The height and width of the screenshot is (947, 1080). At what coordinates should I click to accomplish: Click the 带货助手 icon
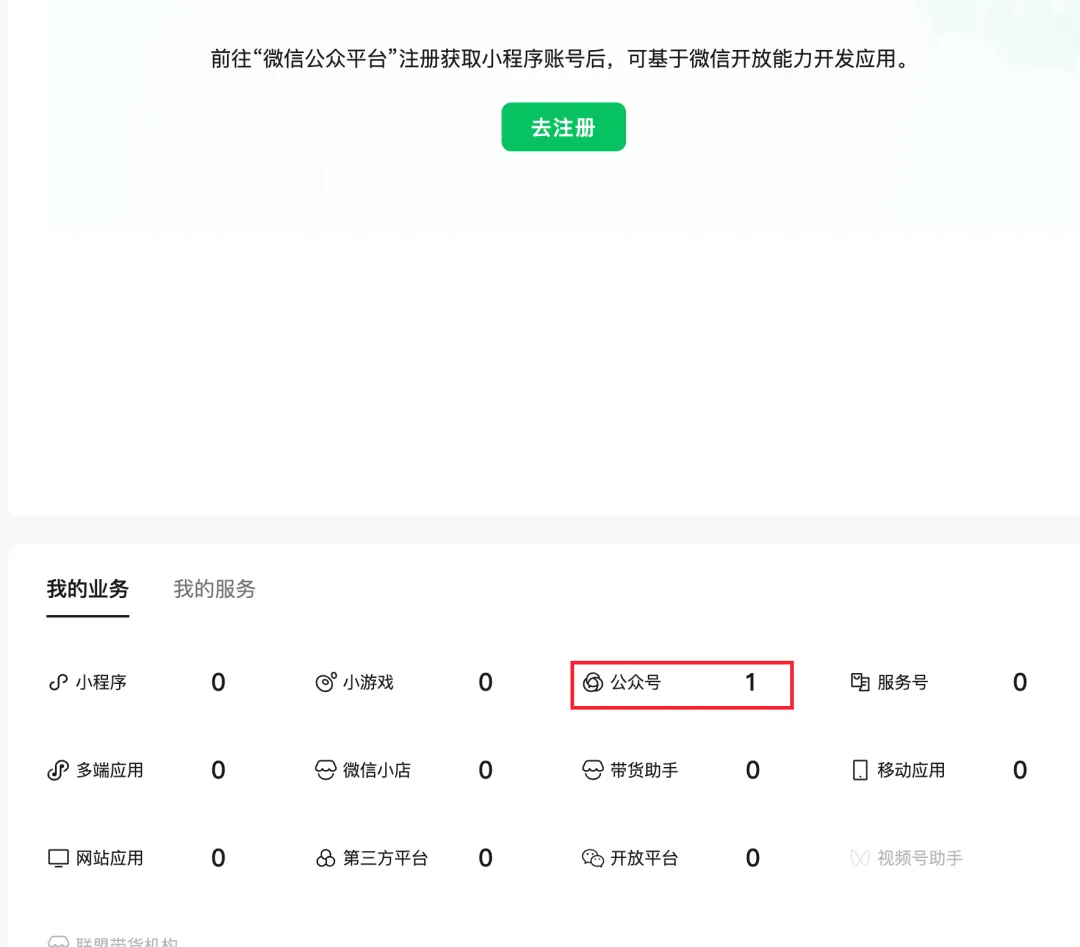point(593,770)
